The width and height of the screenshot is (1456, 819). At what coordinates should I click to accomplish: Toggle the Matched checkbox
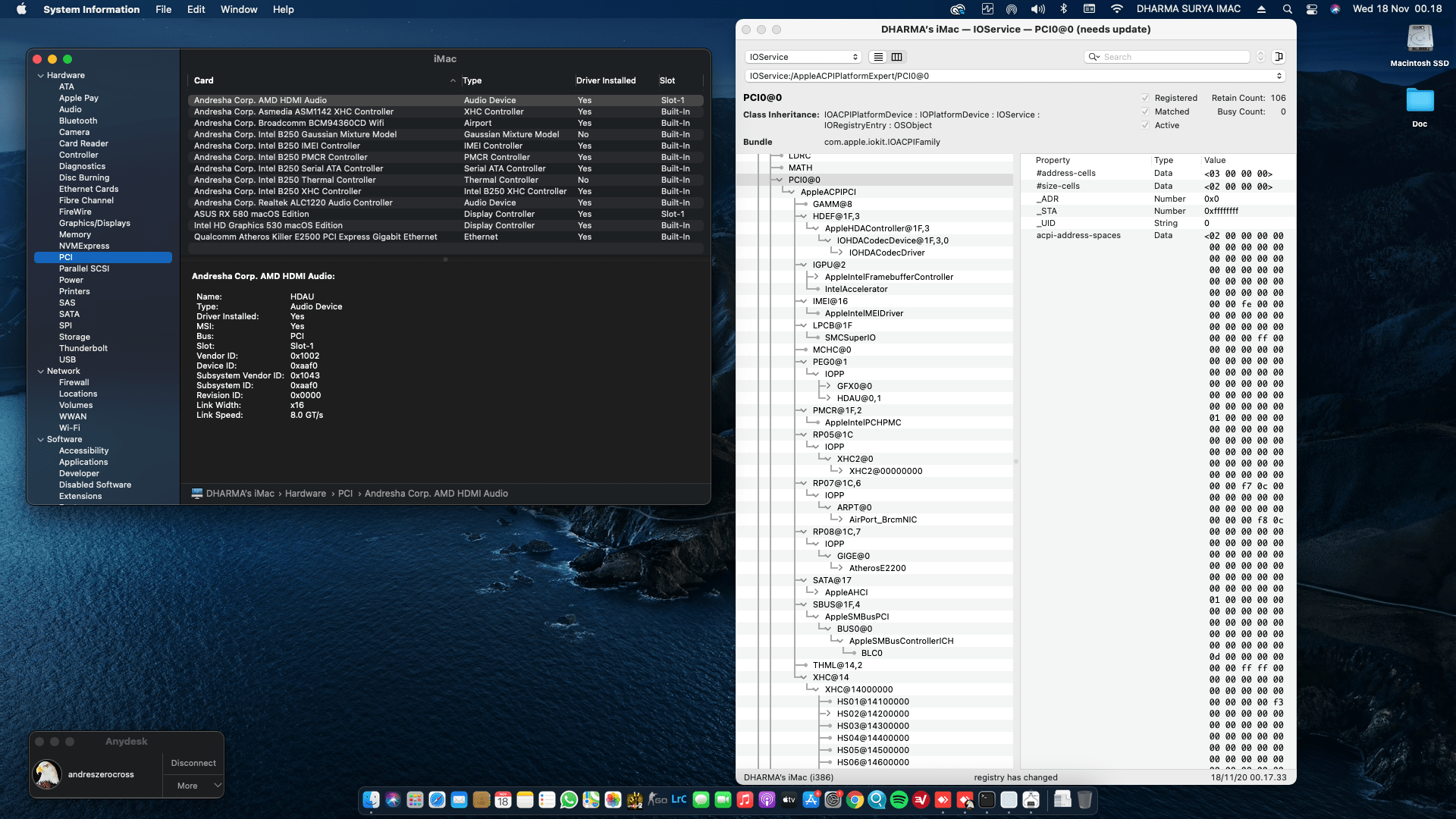coord(1145,111)
